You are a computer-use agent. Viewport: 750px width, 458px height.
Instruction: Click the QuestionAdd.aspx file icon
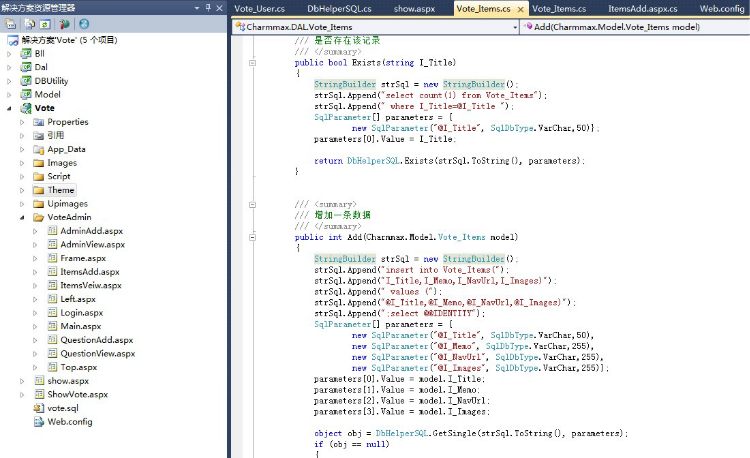[53, 340]
